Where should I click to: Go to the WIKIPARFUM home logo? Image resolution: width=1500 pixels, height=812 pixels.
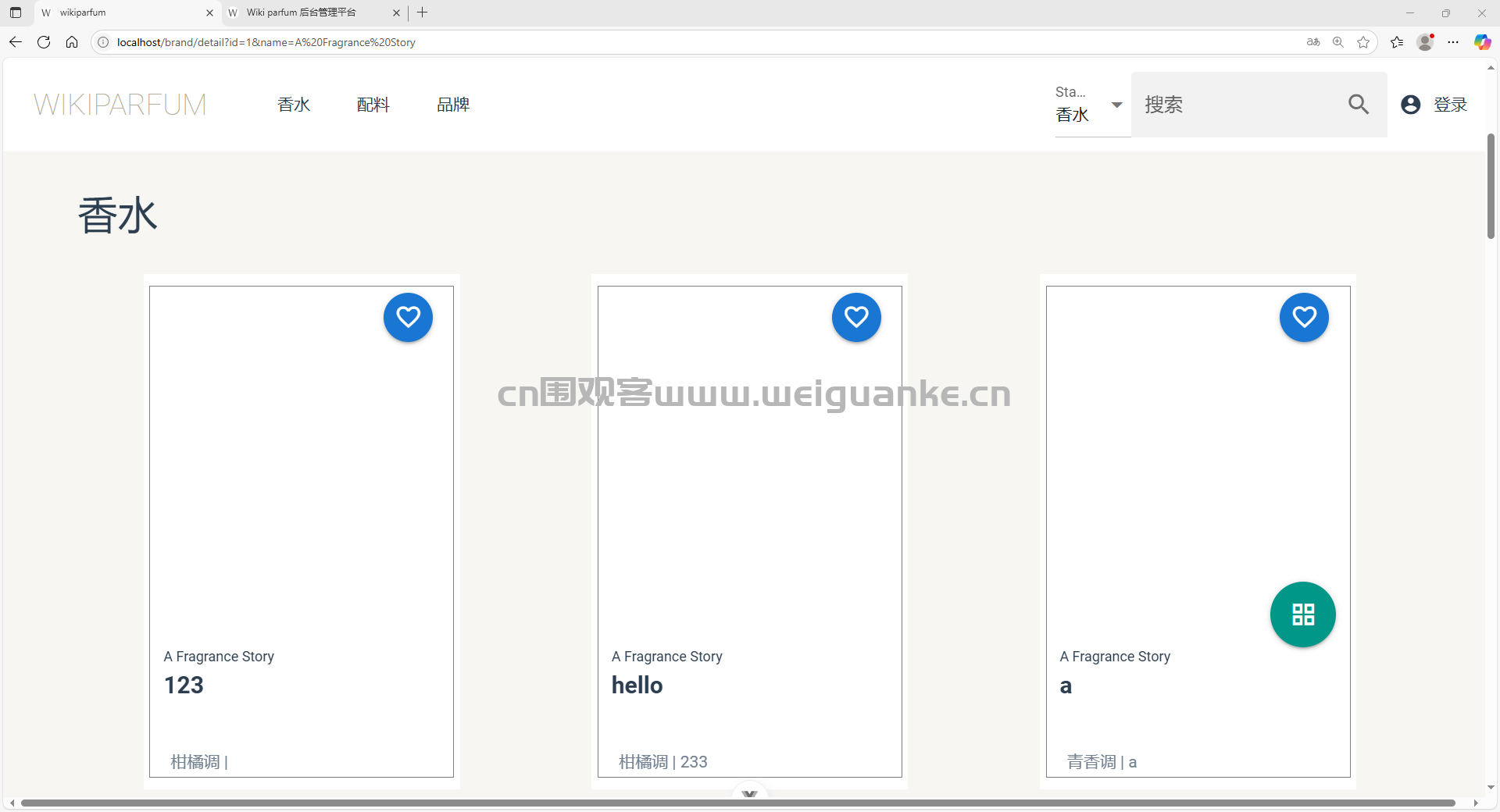[120, 105]
